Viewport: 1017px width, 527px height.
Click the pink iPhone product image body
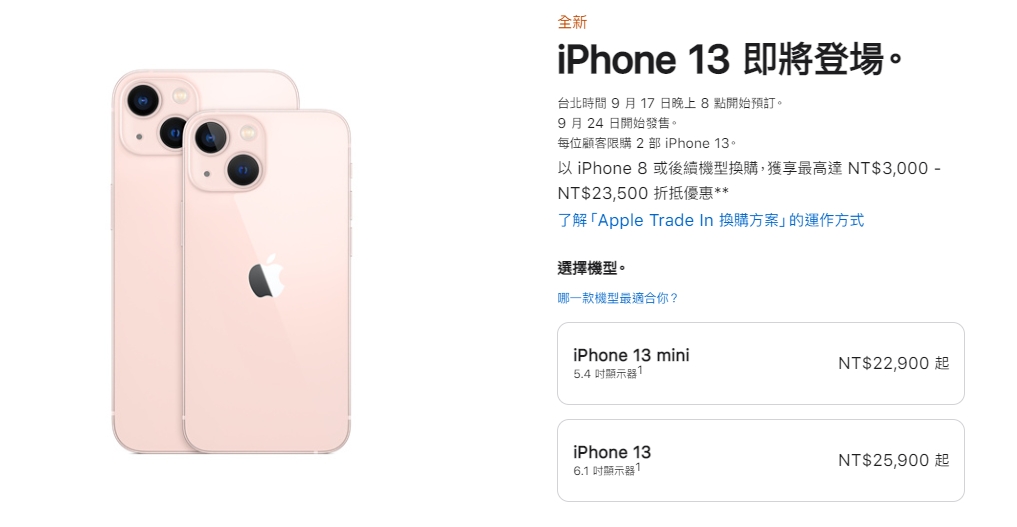[x=232, y=261]
